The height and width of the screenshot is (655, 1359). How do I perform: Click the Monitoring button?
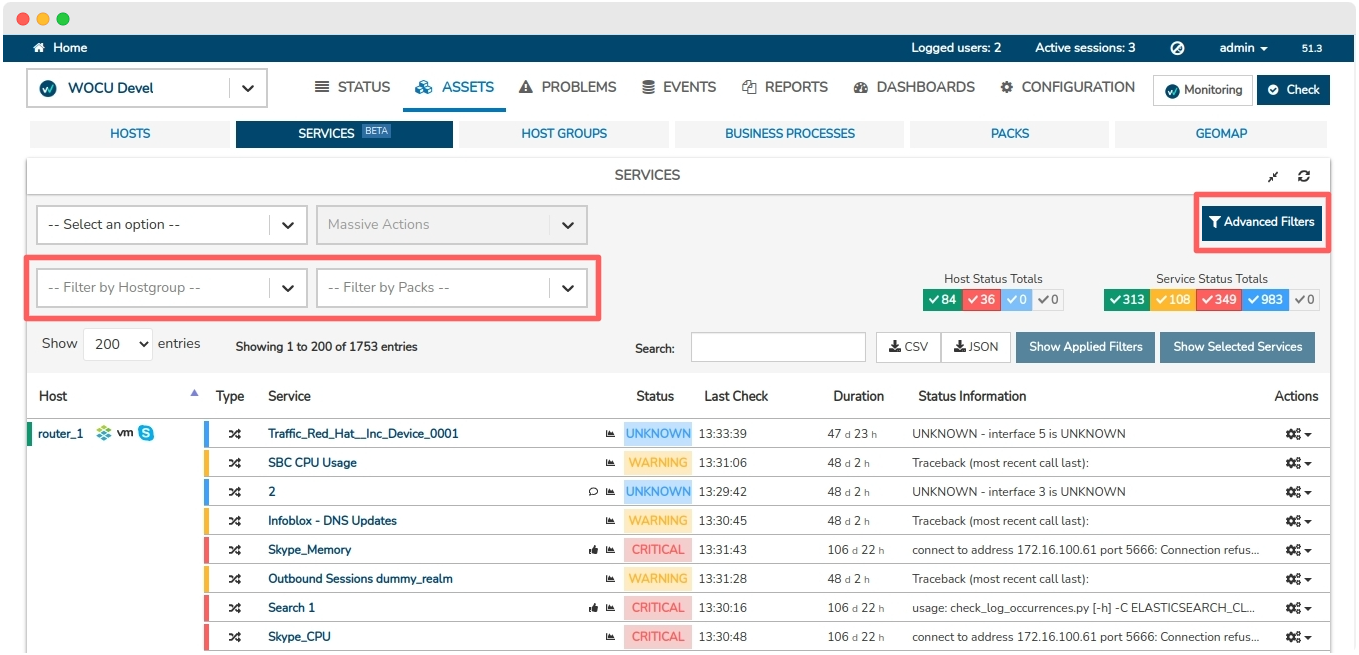click(x=1203, y=90)
